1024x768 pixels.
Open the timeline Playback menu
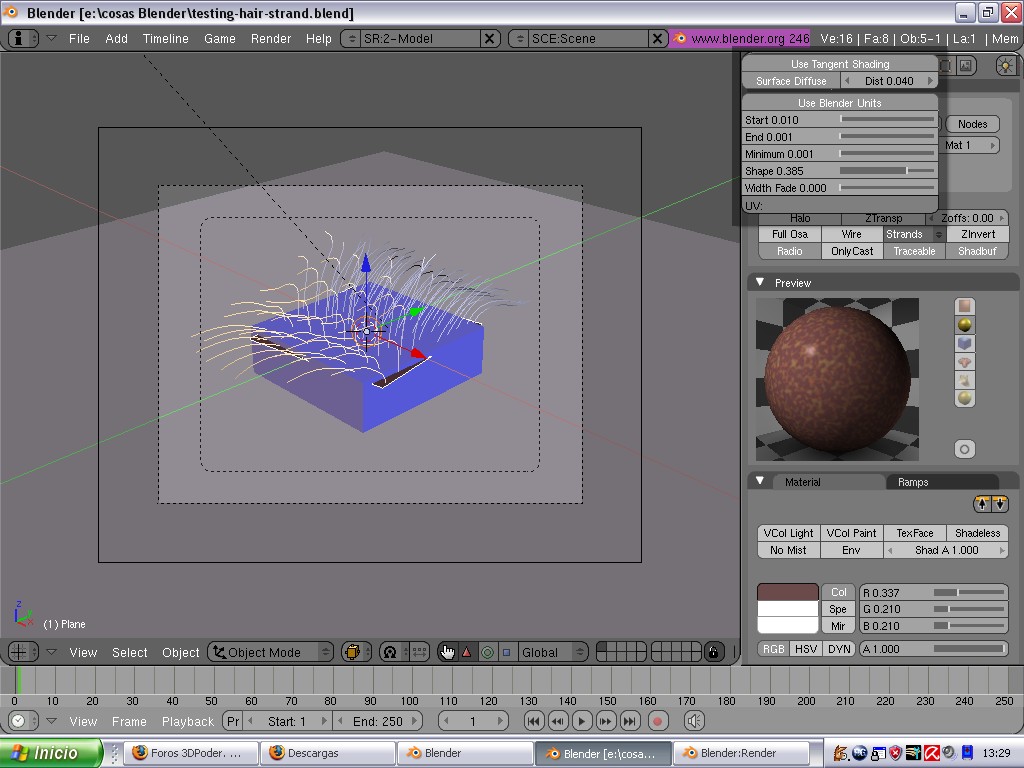(188, 721)
